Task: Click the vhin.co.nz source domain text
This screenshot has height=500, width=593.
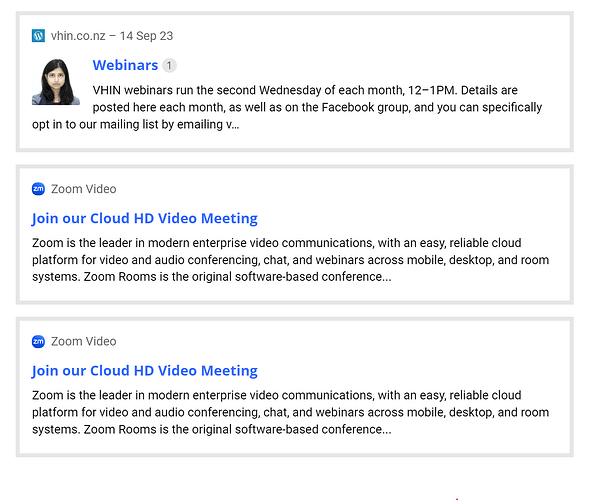Action: 78,36
